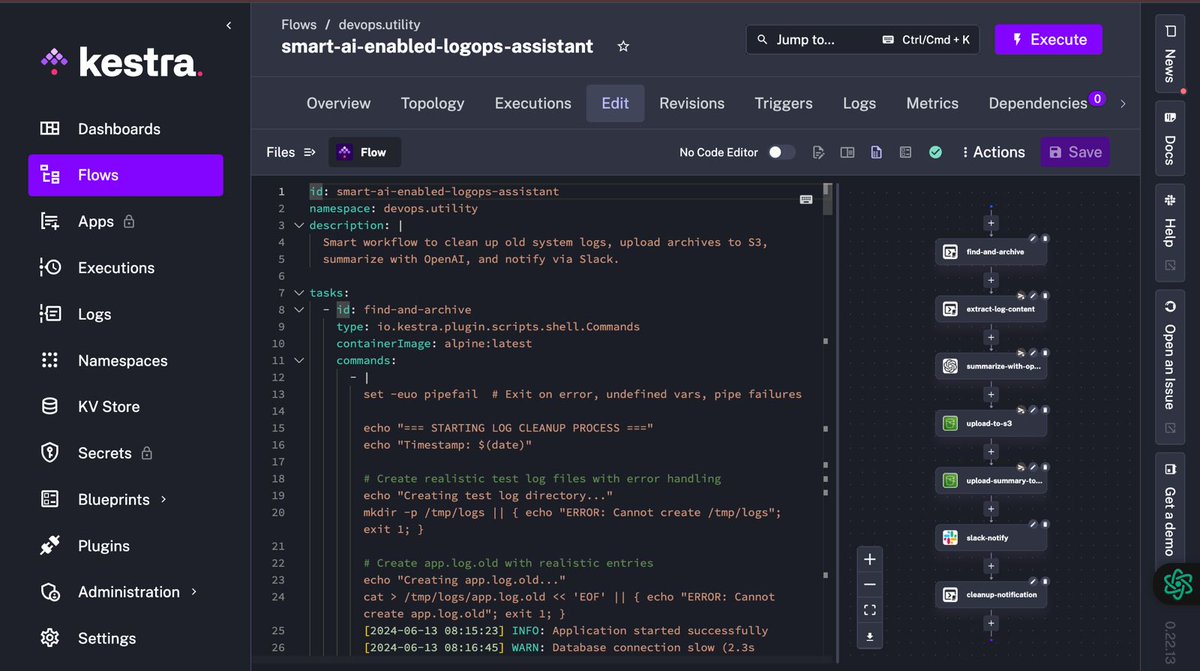Collapse the tasks block on line 7
Viewport: 1200px width, 671px height.
coord(298,293)
